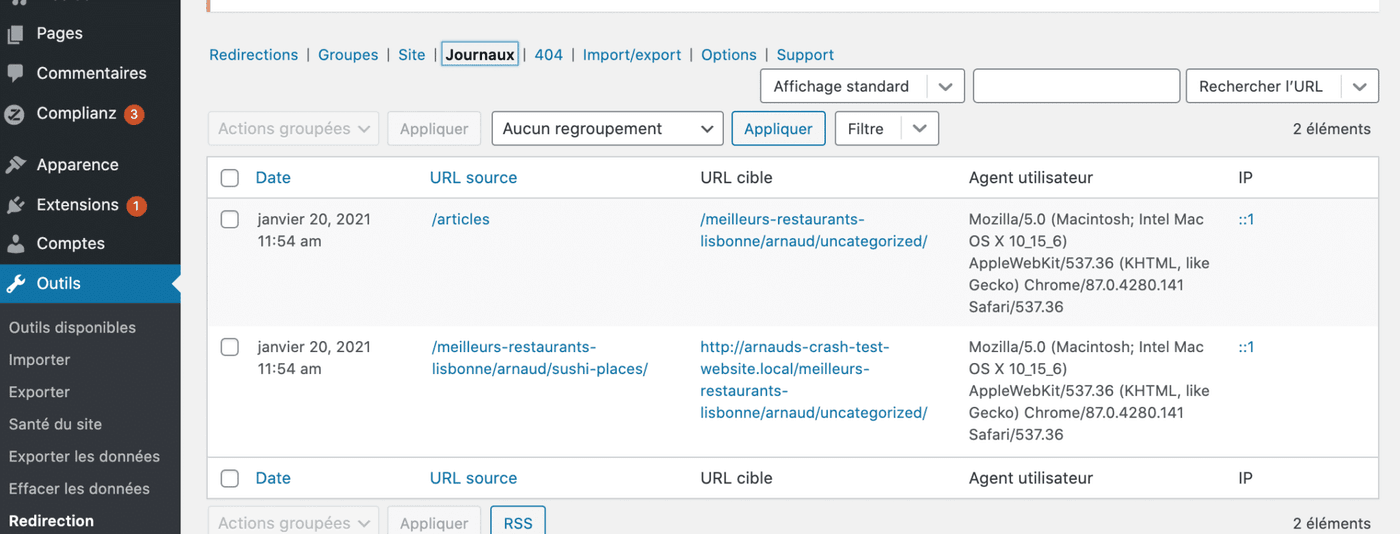
Task: Switch to the Redirections tab
Action: (x=253, y=55)
